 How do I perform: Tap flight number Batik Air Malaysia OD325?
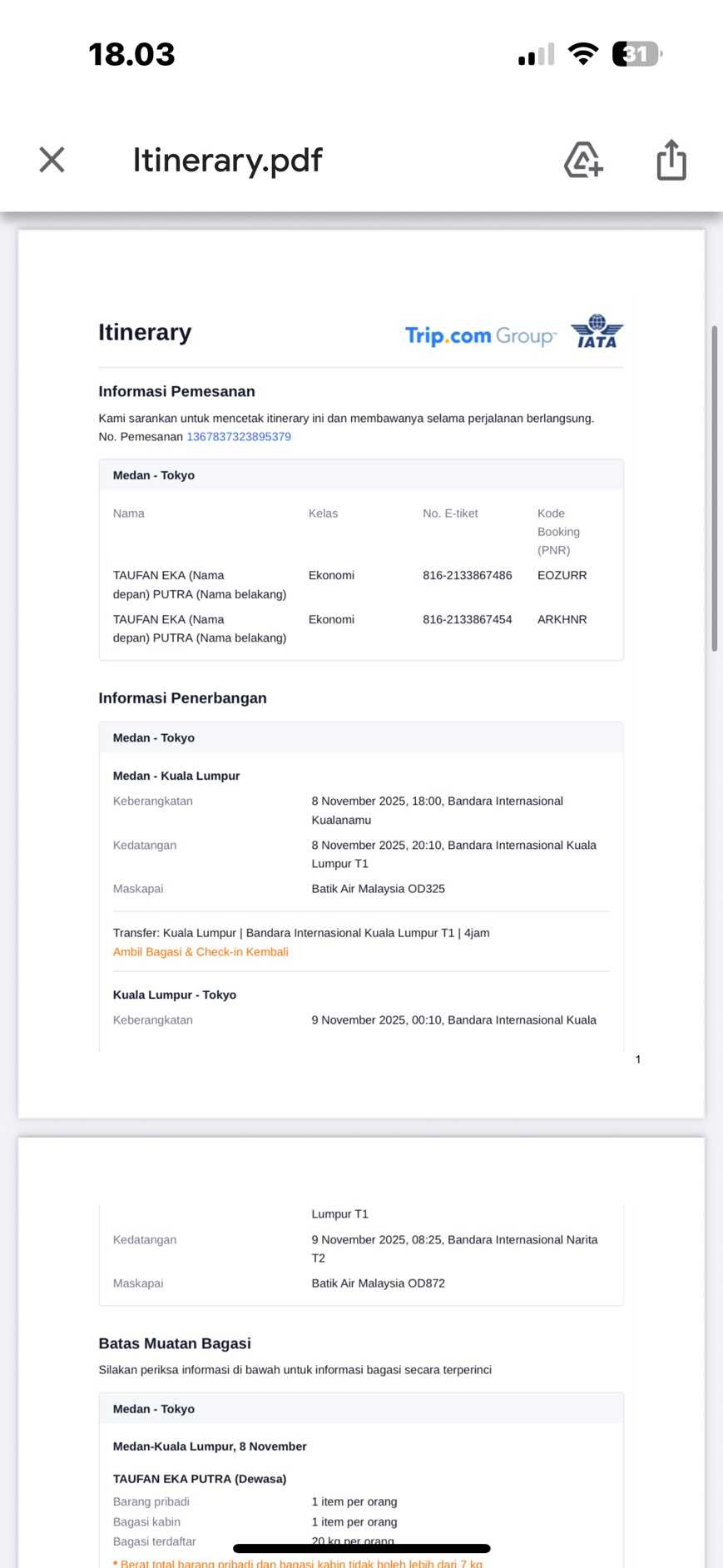coord(378,889)
